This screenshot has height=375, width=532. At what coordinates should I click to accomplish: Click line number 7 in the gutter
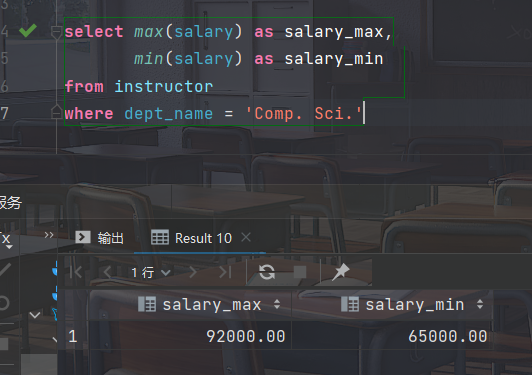[x=4, y=113]
